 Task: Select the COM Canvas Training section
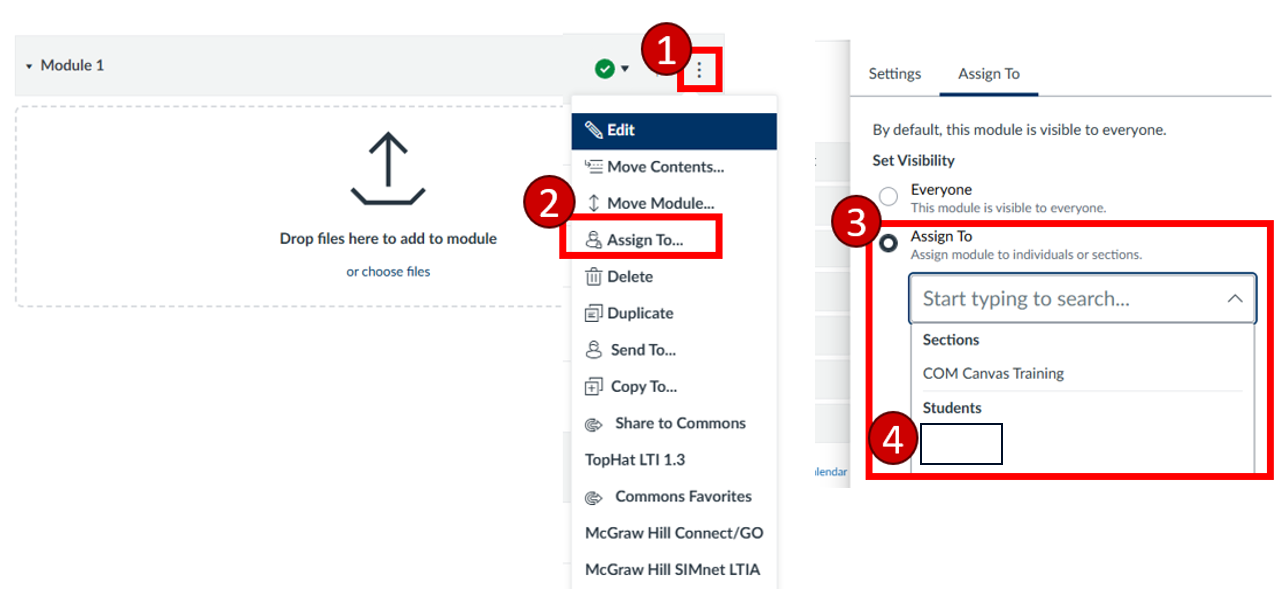pos(992,373)
